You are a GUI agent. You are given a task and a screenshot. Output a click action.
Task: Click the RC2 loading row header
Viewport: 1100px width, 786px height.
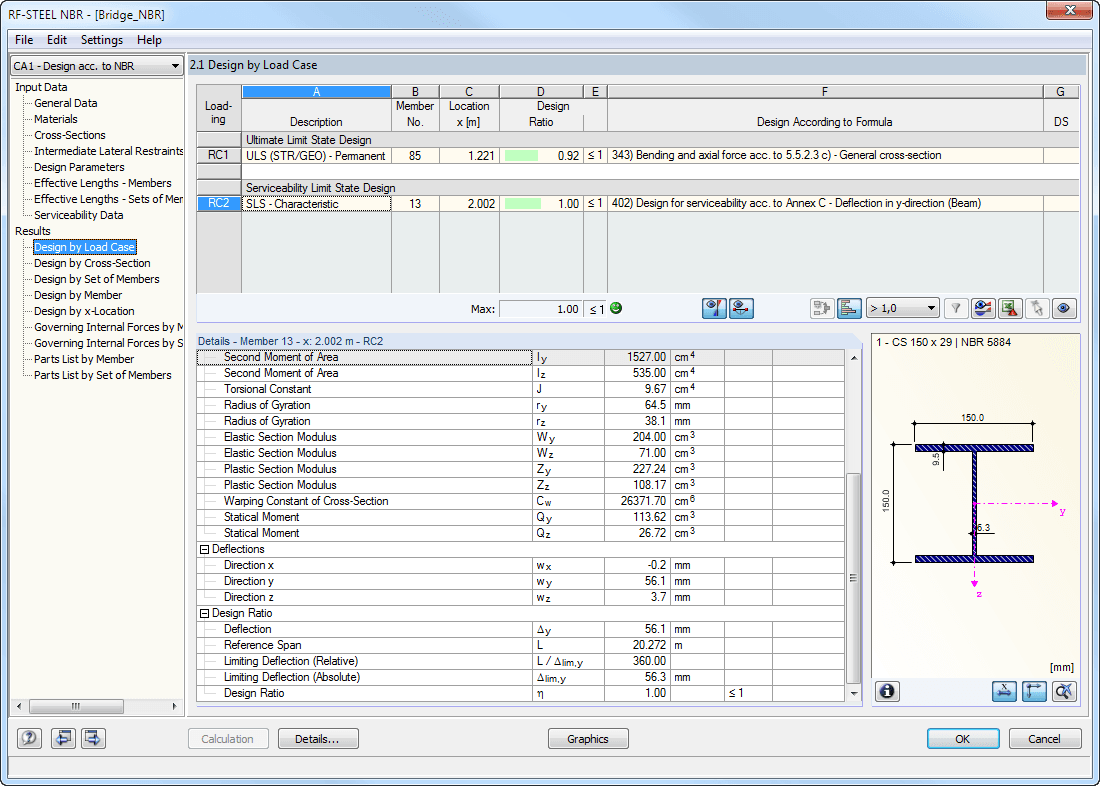tap(218, 204)
